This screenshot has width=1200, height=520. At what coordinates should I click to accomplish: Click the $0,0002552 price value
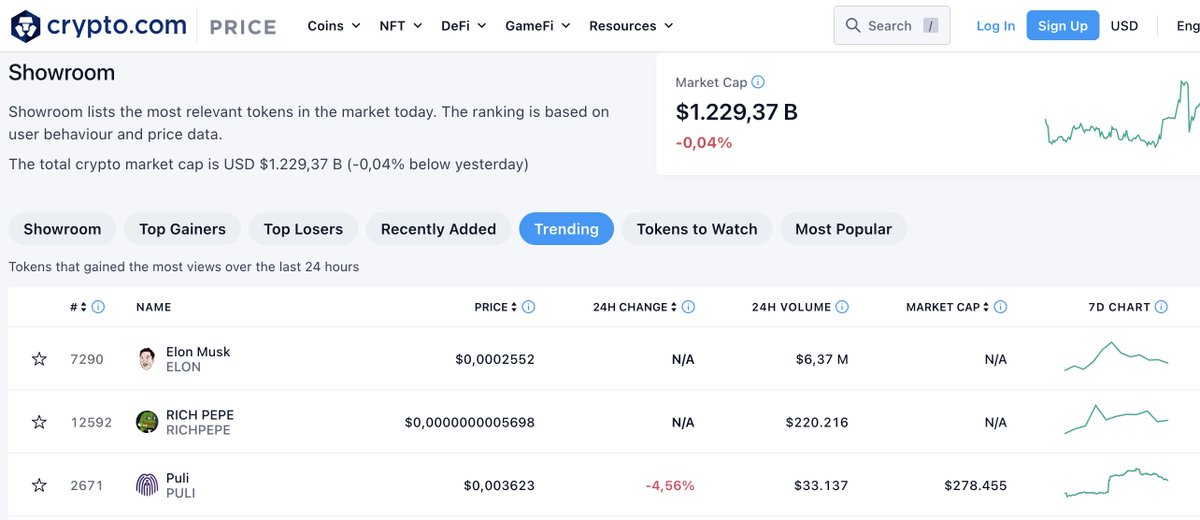(495, 359)
